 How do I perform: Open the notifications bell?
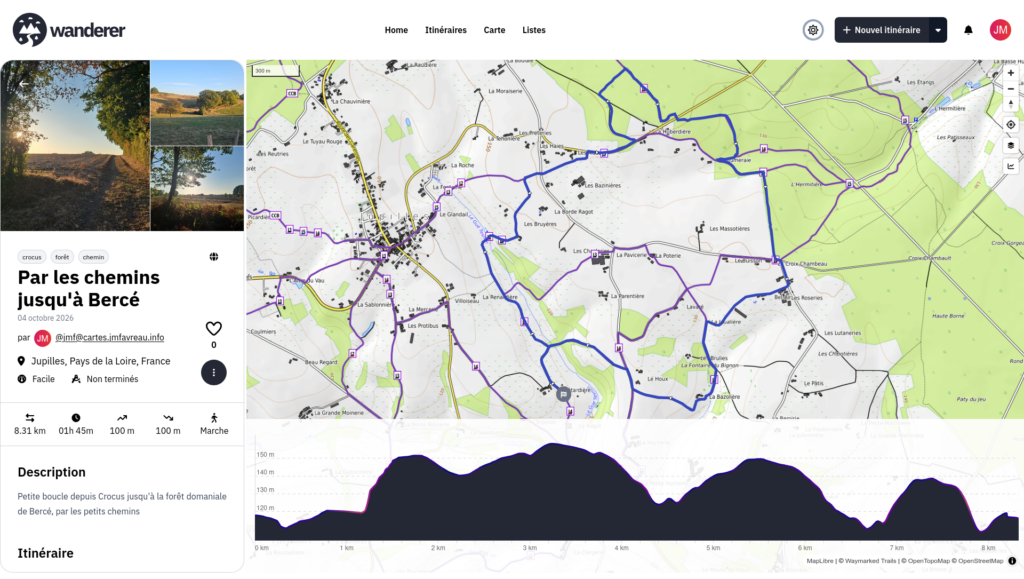tap(968, 30)
